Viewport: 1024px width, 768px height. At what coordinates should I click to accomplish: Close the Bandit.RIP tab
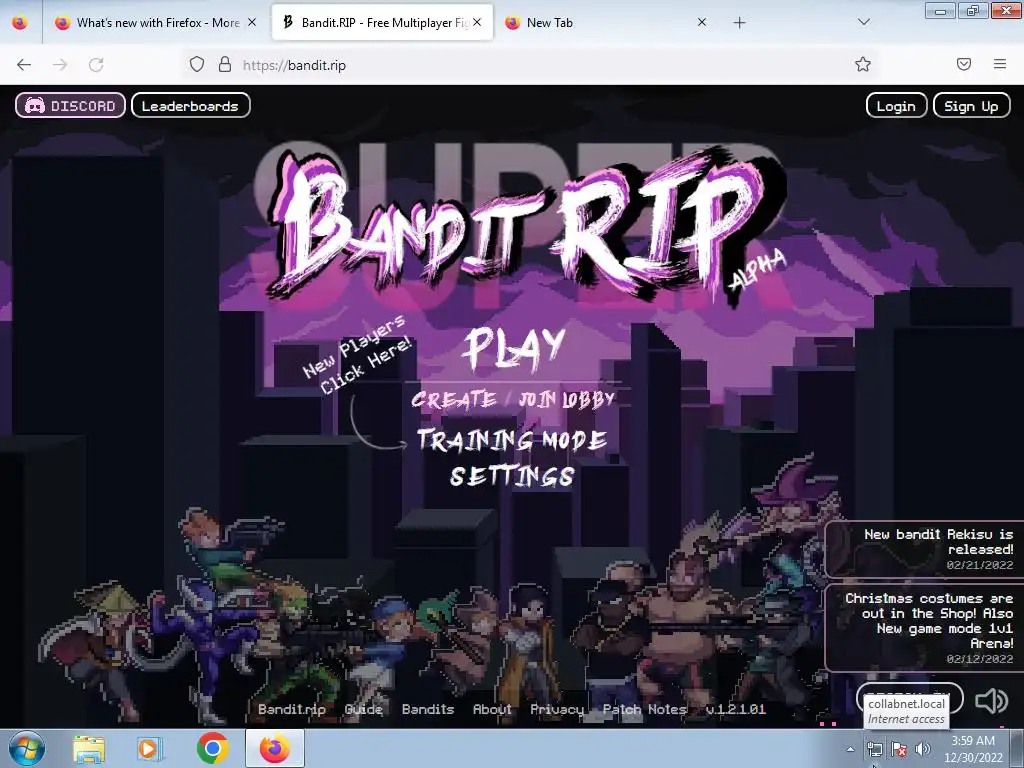(477, 23)
